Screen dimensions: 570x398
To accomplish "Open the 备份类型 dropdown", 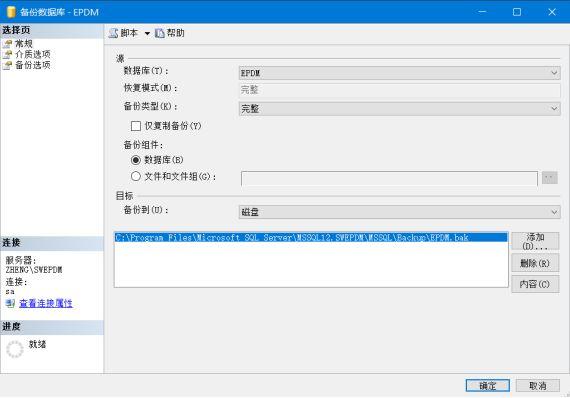I will [x=399, y=109].
